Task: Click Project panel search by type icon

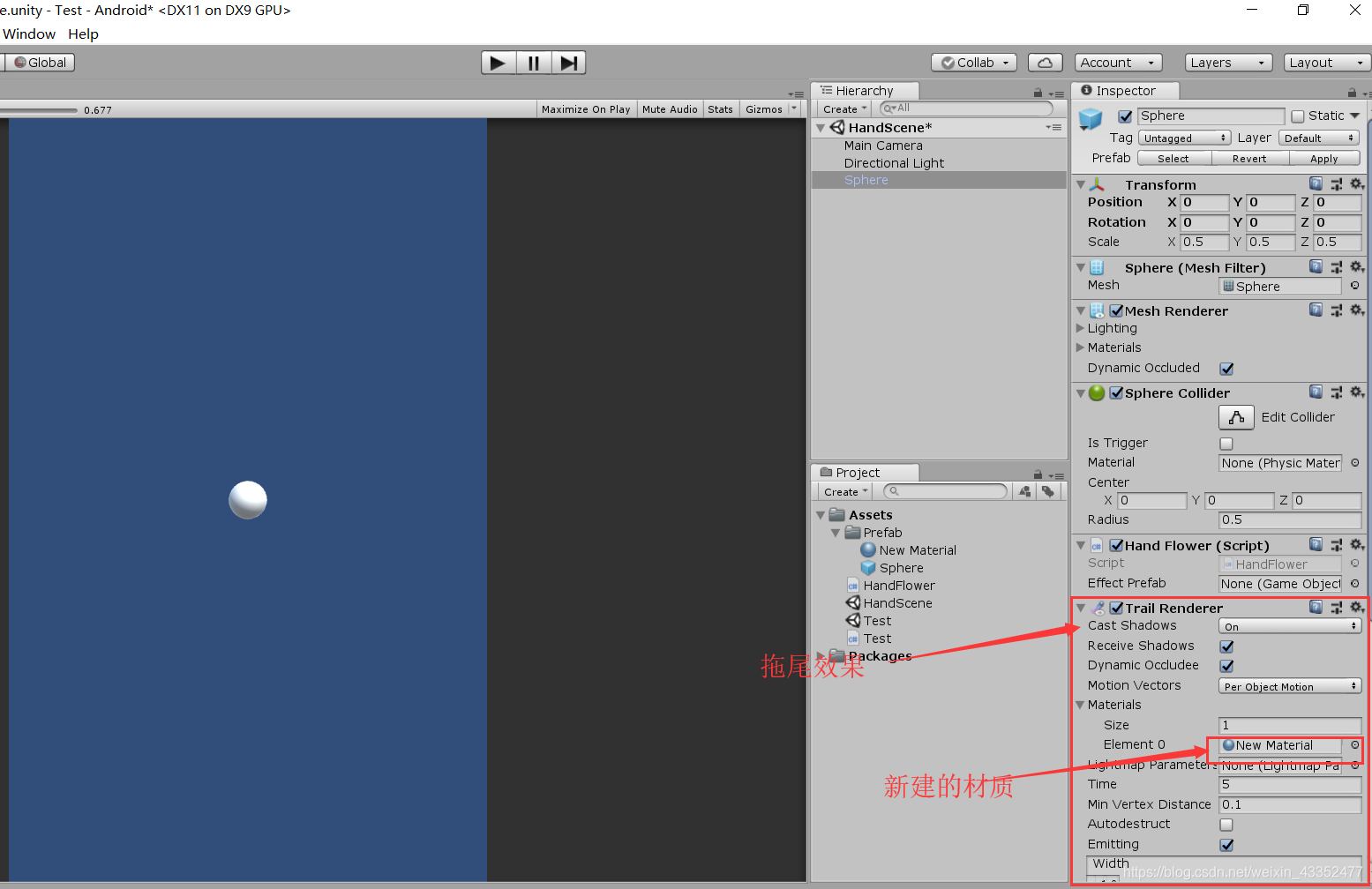Action: [x=1024, y=491]
